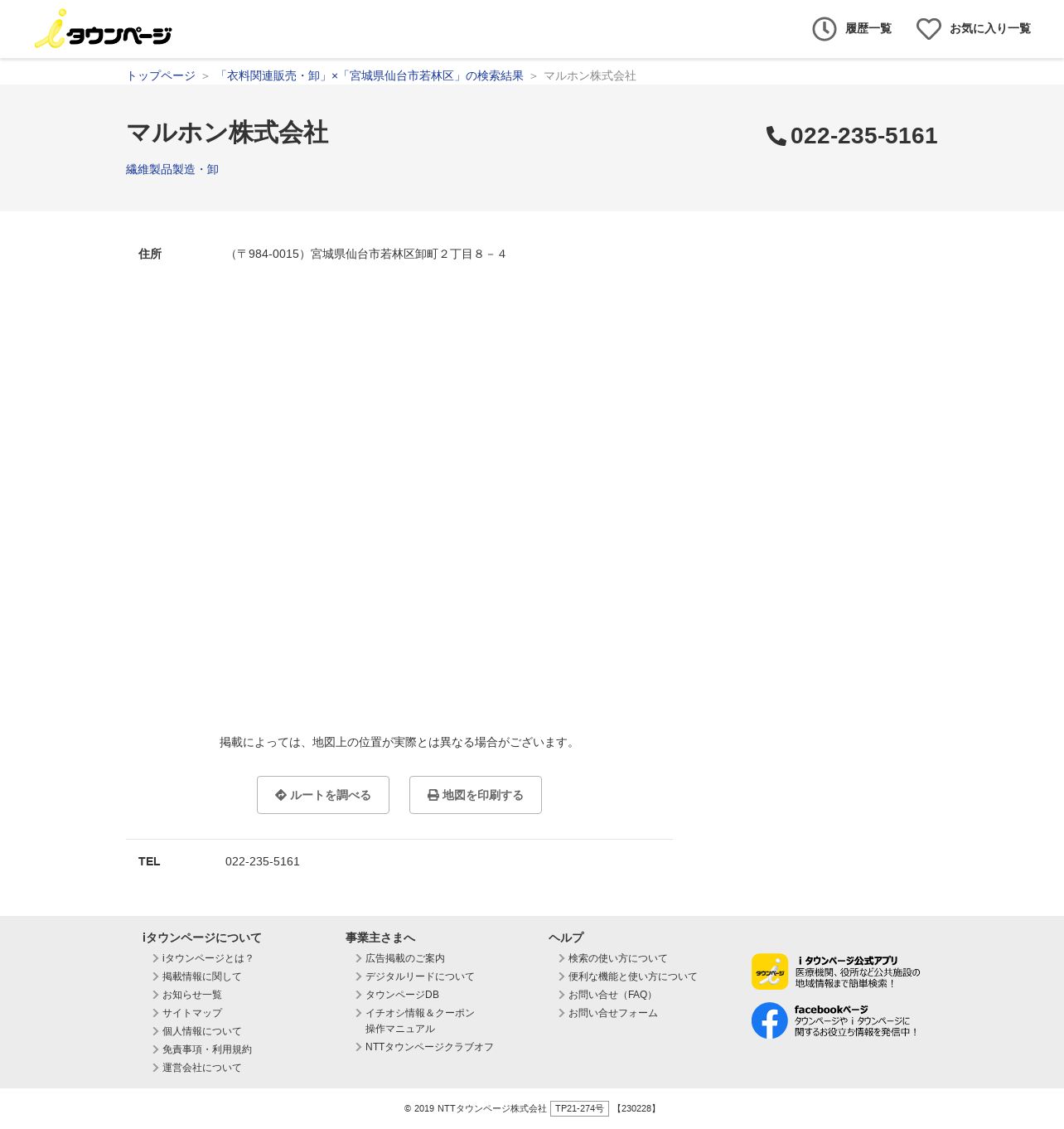This screenshot has width=1064, height=1129.
Task: Open 広告掲載のご案内 footer link
Action: (x=405, y=958)
